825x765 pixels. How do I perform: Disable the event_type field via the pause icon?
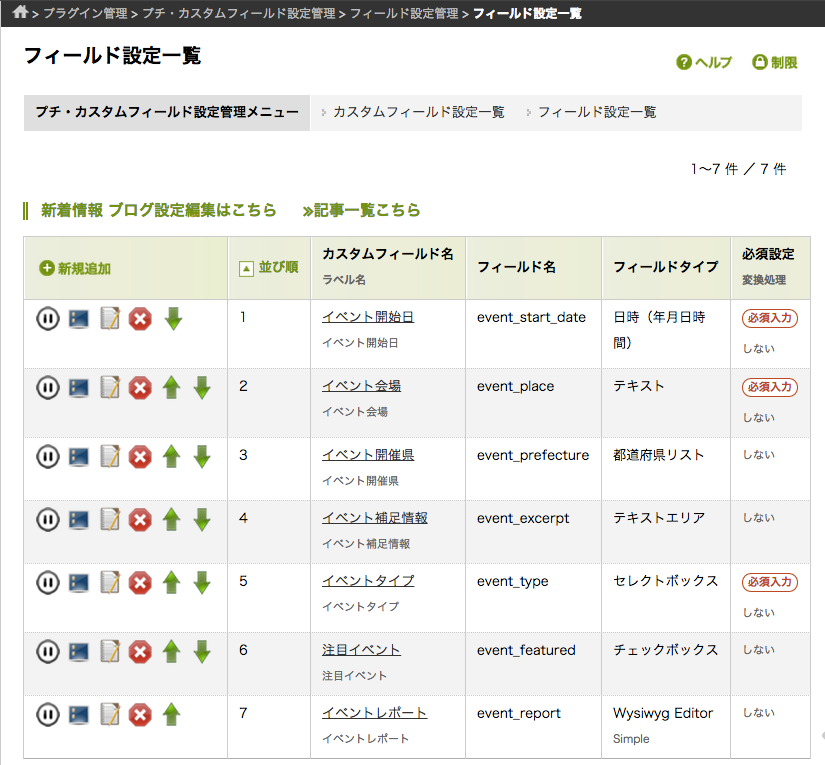[48, 582]
